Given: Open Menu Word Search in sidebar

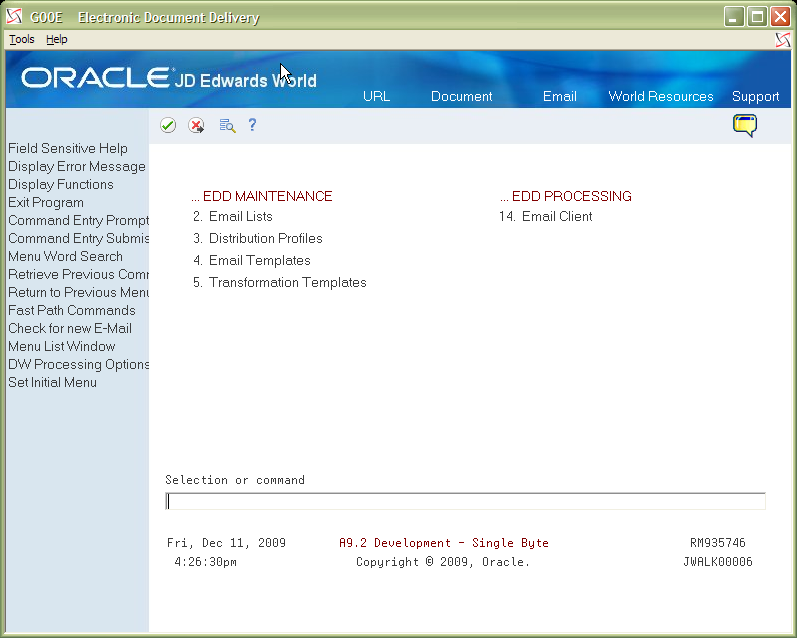Looking at the screenshot, I should tap(65, 256).
